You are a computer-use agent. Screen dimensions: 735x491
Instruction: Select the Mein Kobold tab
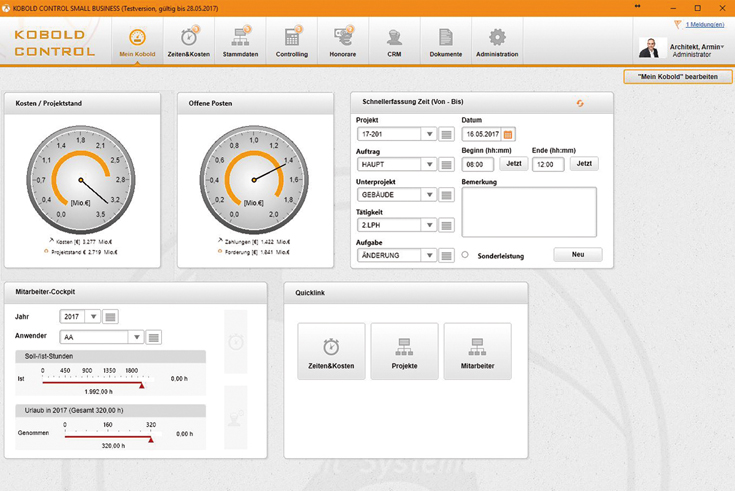[137, 40]
